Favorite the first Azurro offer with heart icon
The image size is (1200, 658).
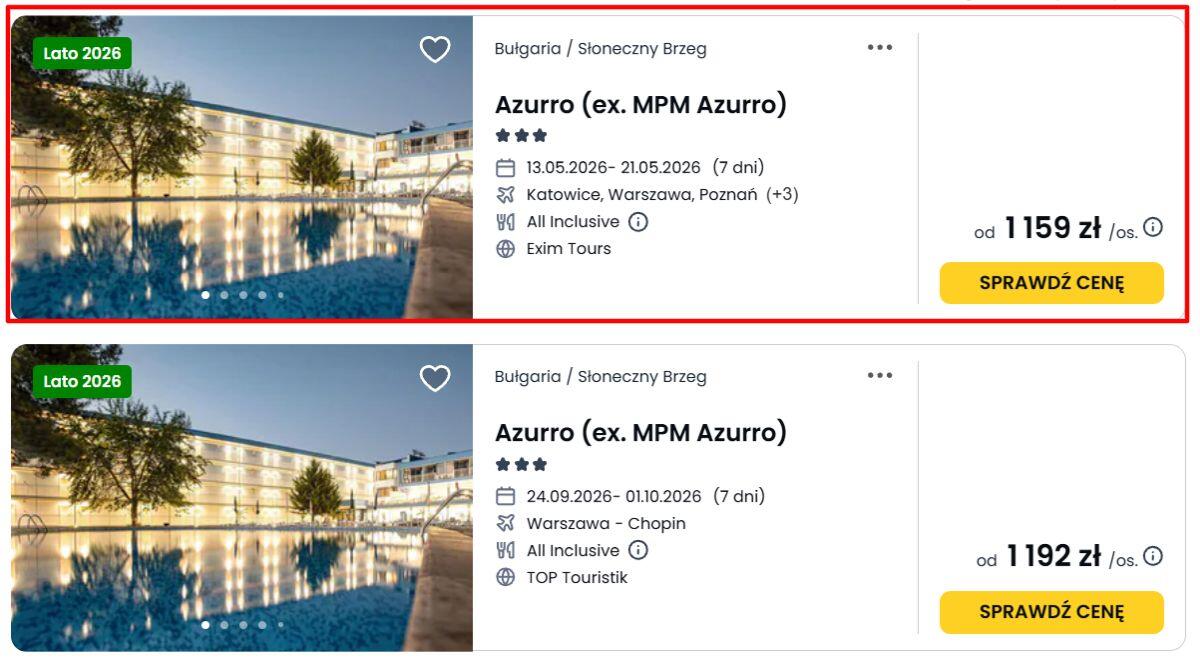(x=435, y=50)
